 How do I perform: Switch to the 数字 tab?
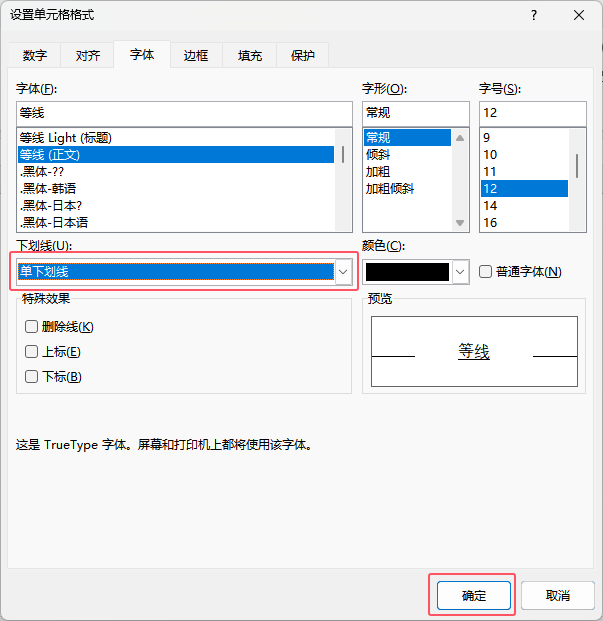(x=34, y=55)
